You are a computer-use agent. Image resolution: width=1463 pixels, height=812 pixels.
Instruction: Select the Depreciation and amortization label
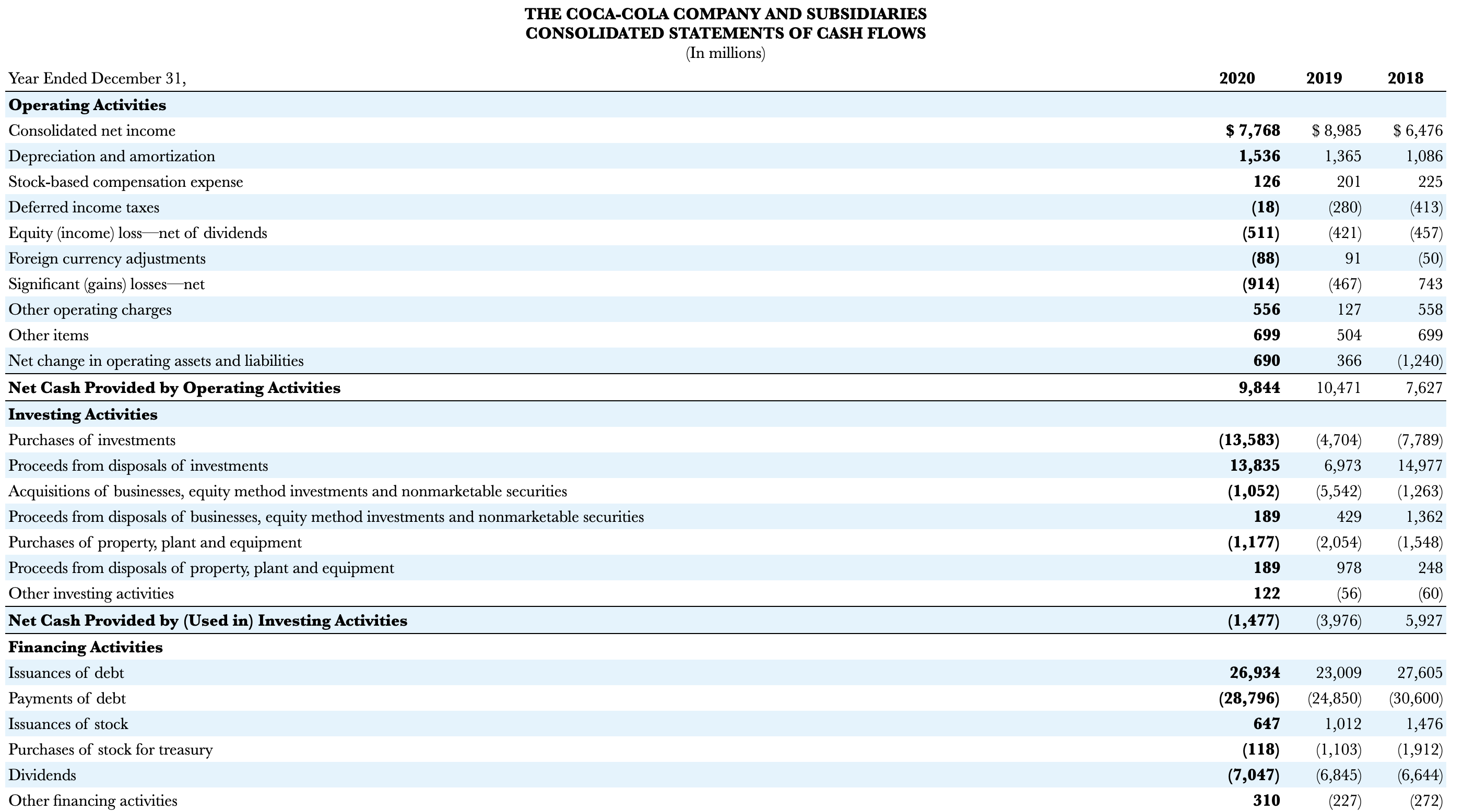[x=112, y=156]
